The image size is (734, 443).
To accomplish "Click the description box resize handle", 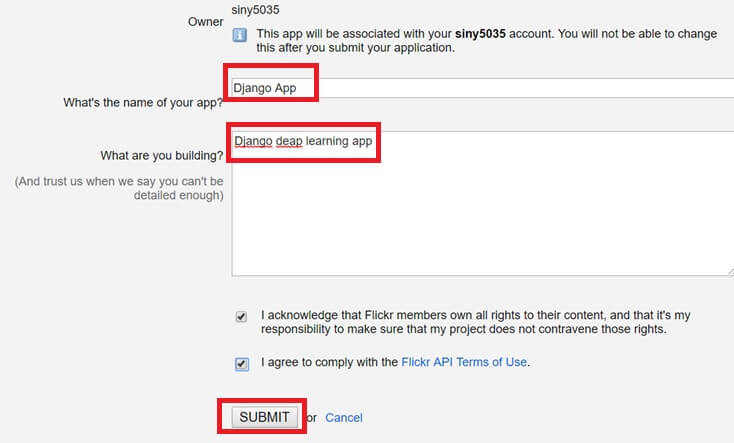I will tap(729, 270).
